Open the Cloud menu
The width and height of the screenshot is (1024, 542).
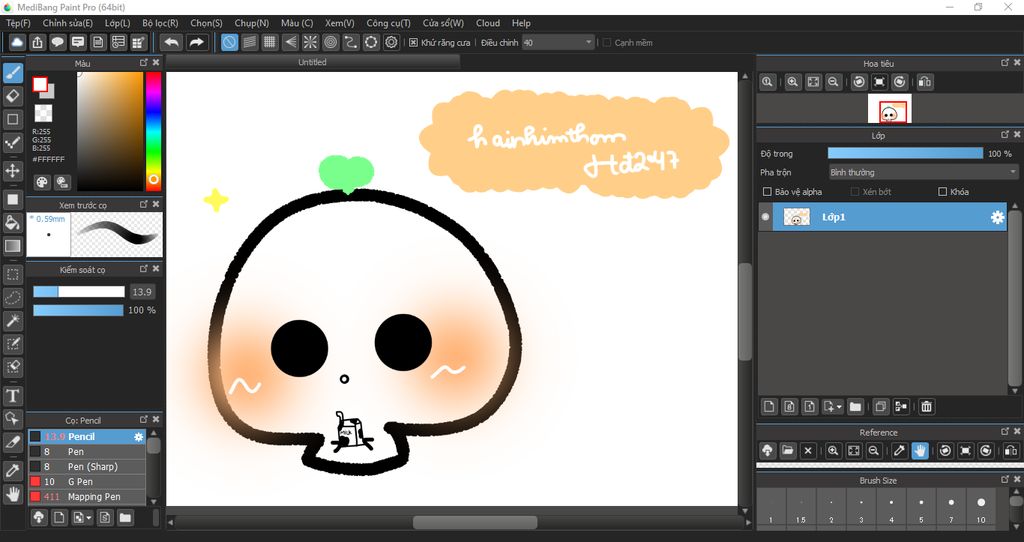click(x=488, y=23)
